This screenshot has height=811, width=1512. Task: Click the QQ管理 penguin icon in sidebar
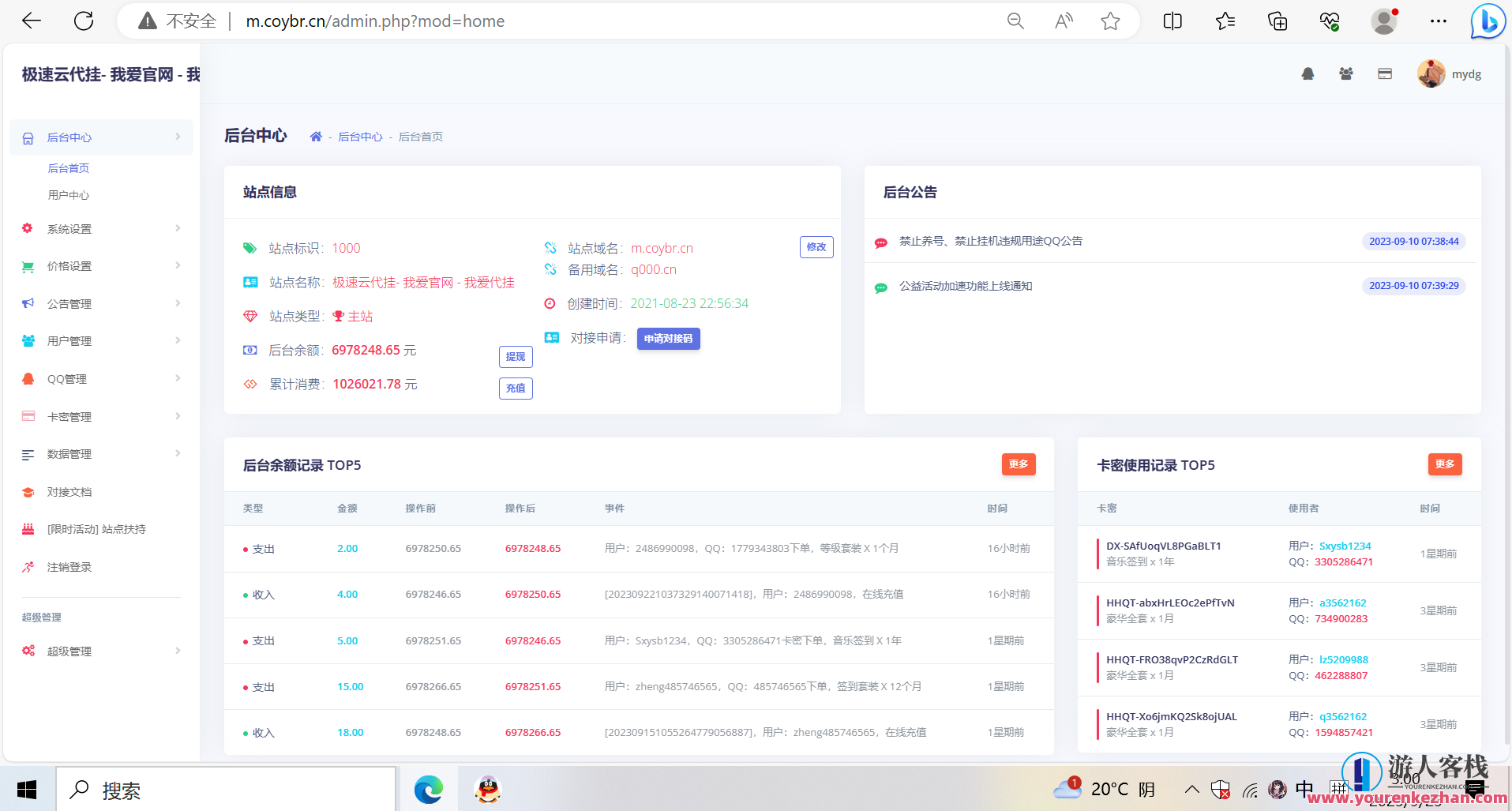[28, 378]
